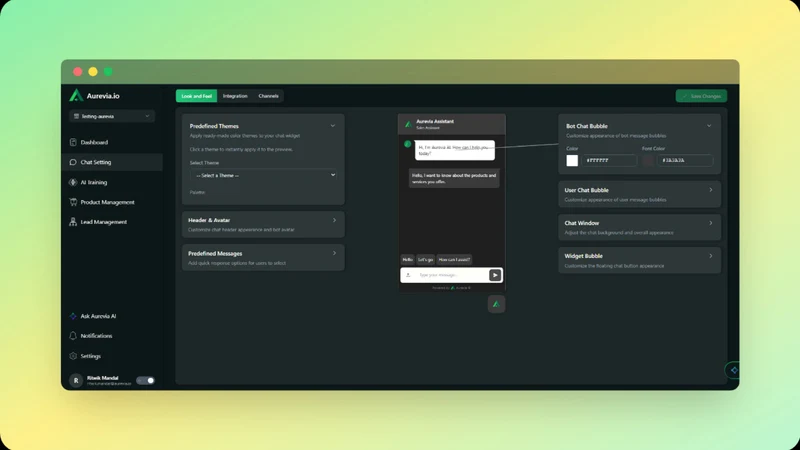Screen dimensions: 800x450
Task: Click the Type your message input field
Action: tap(452, 275)
